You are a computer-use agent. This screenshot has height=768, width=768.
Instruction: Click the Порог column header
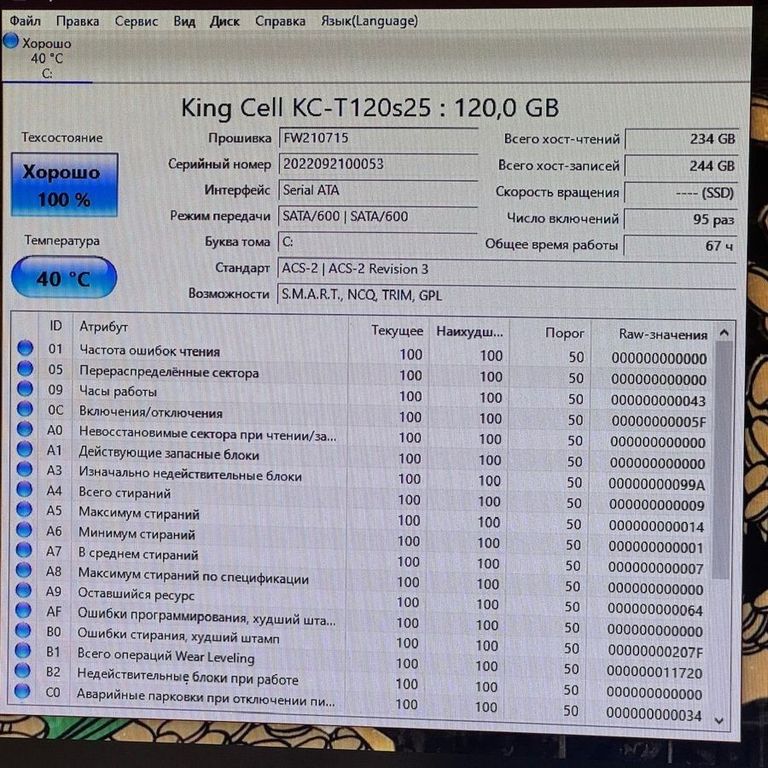(x=550, y=333)
